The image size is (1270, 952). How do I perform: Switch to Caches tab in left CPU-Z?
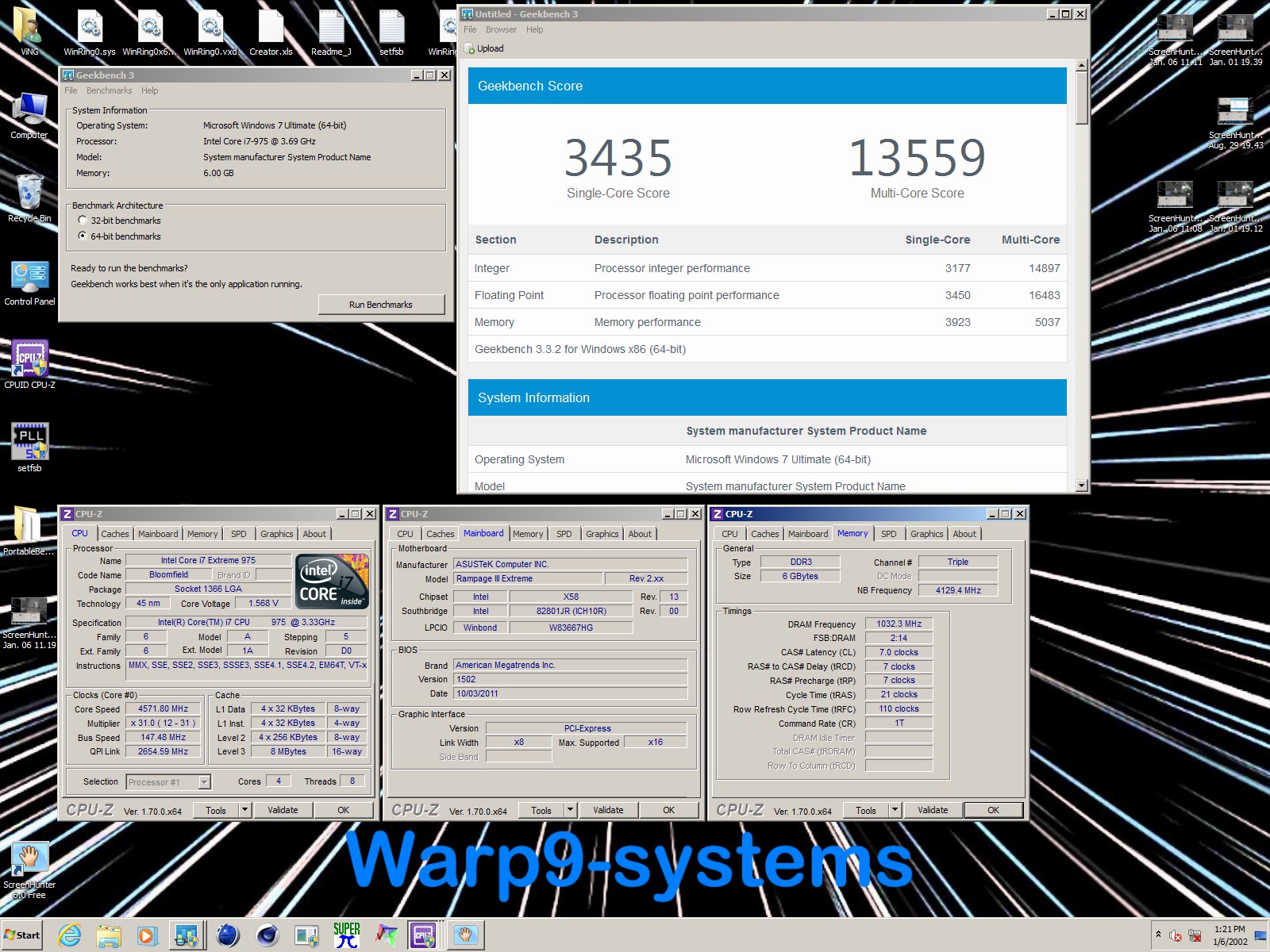click(x=114, y=534)
